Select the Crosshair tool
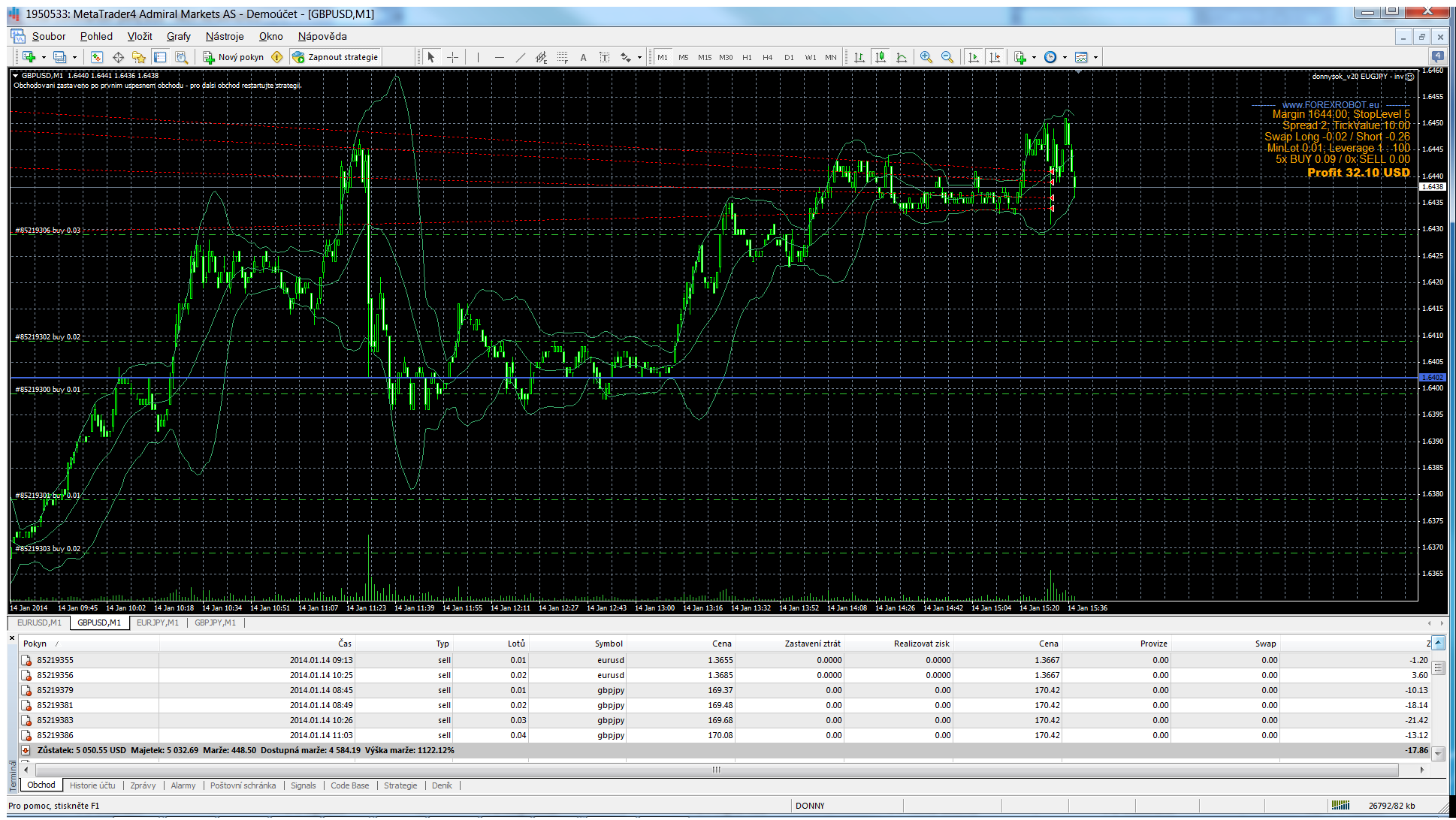Image resolution: width=1456 pixels, height=820 pixels. coord(453,57)
